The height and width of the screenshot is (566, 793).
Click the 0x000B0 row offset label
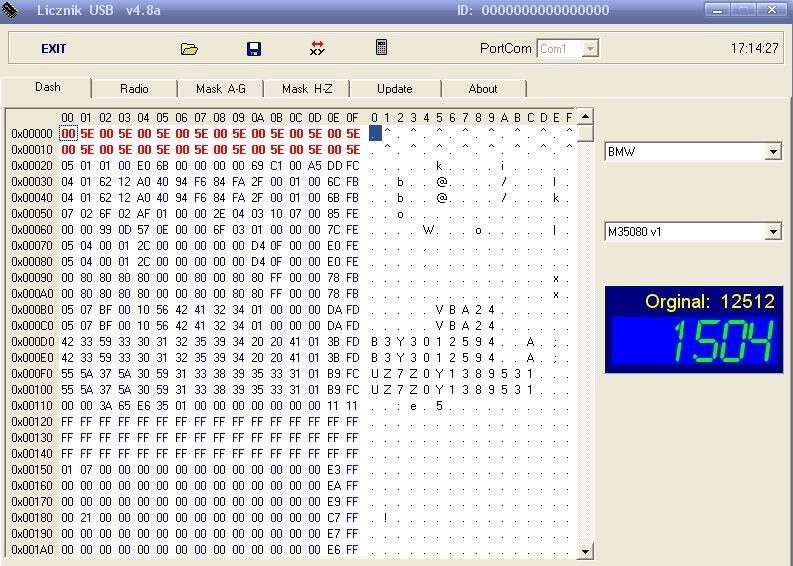coord(32,310)
